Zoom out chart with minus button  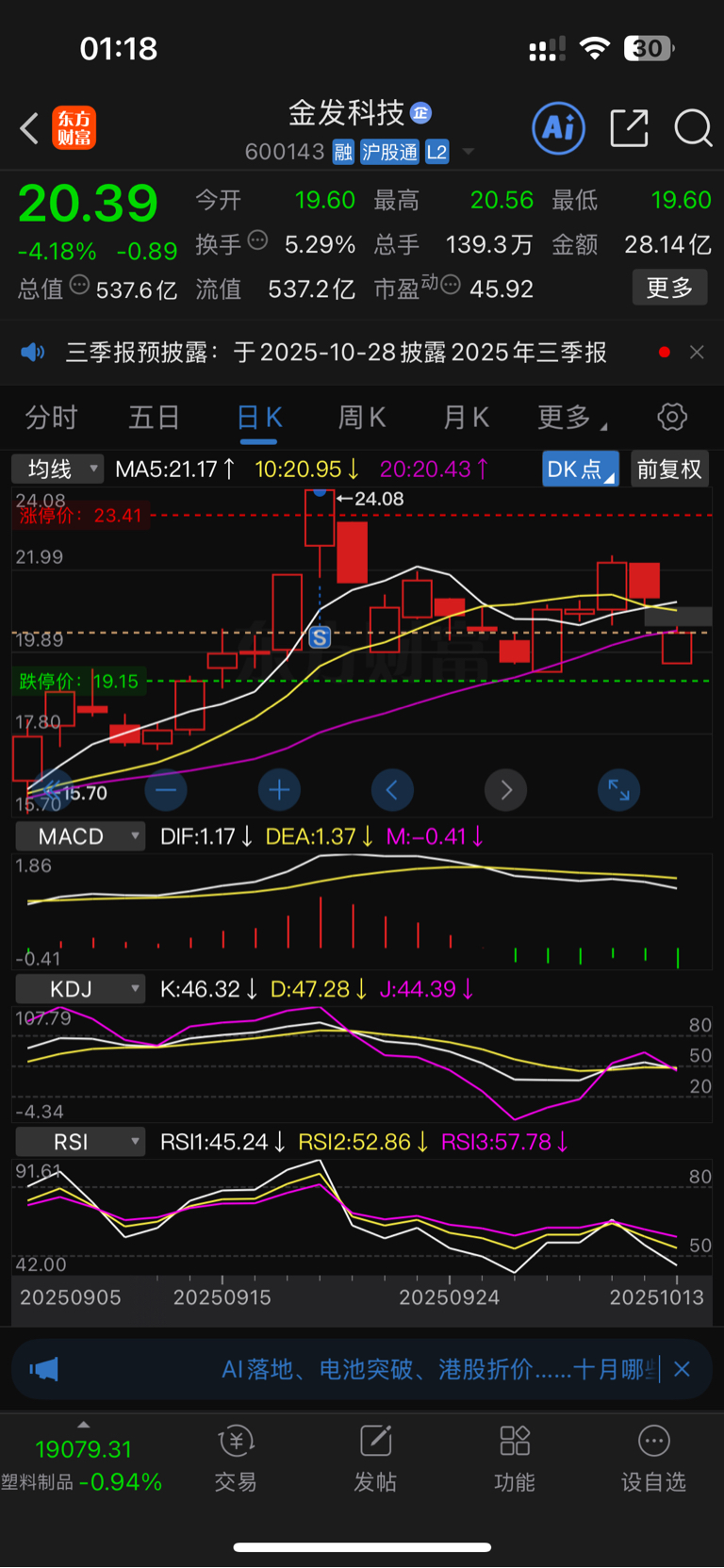166,789
